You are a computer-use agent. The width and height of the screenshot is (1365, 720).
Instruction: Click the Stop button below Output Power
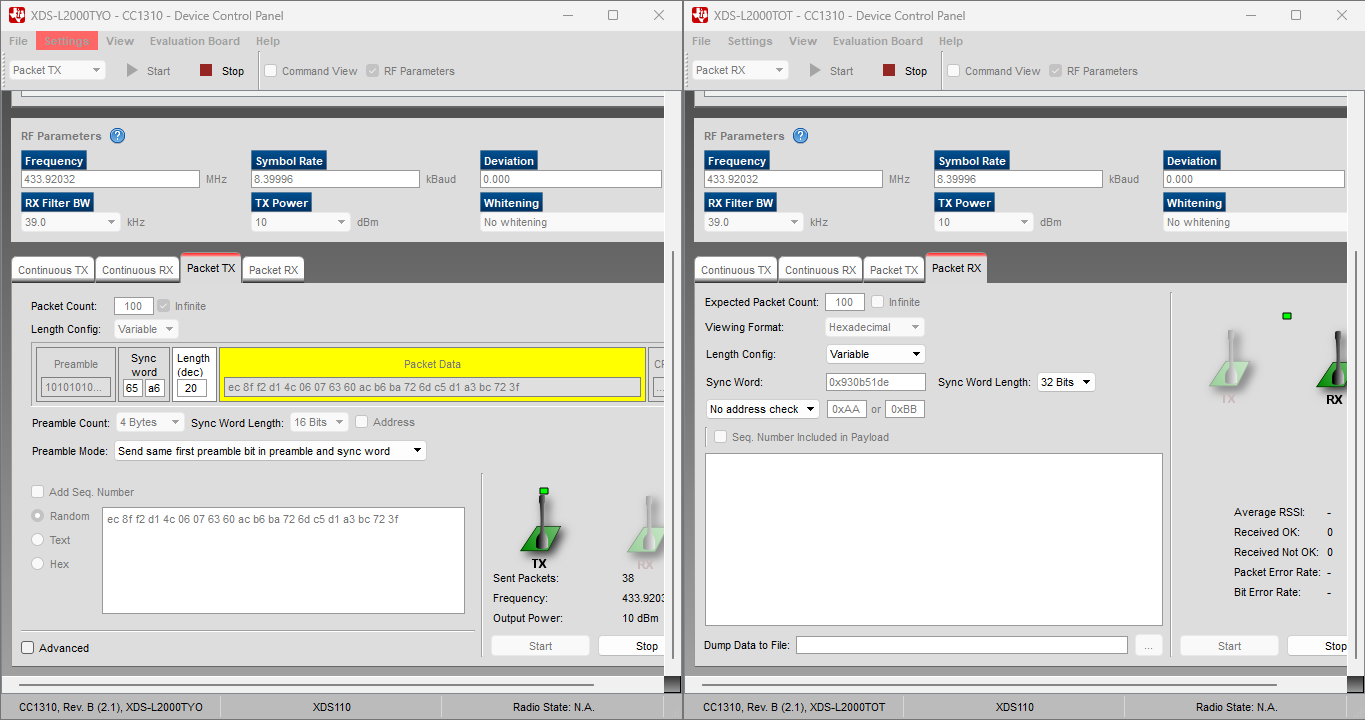pyautogui.click(x=647, y=646)
